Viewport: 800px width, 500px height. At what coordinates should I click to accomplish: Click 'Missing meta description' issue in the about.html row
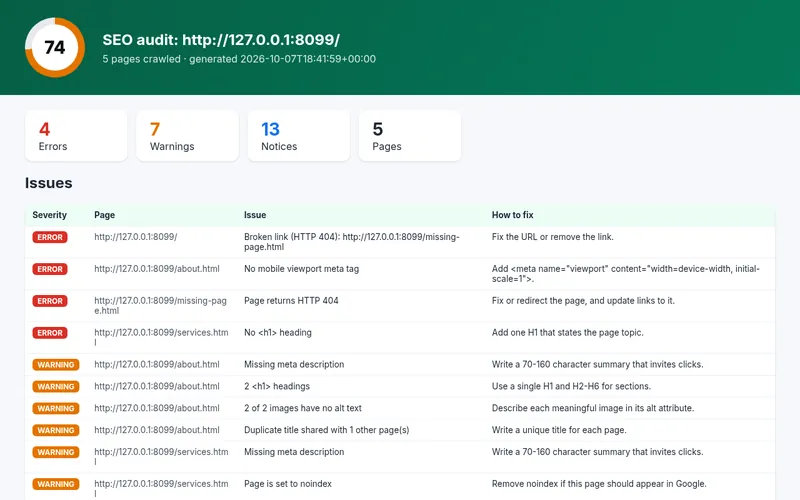click(294, 364)
